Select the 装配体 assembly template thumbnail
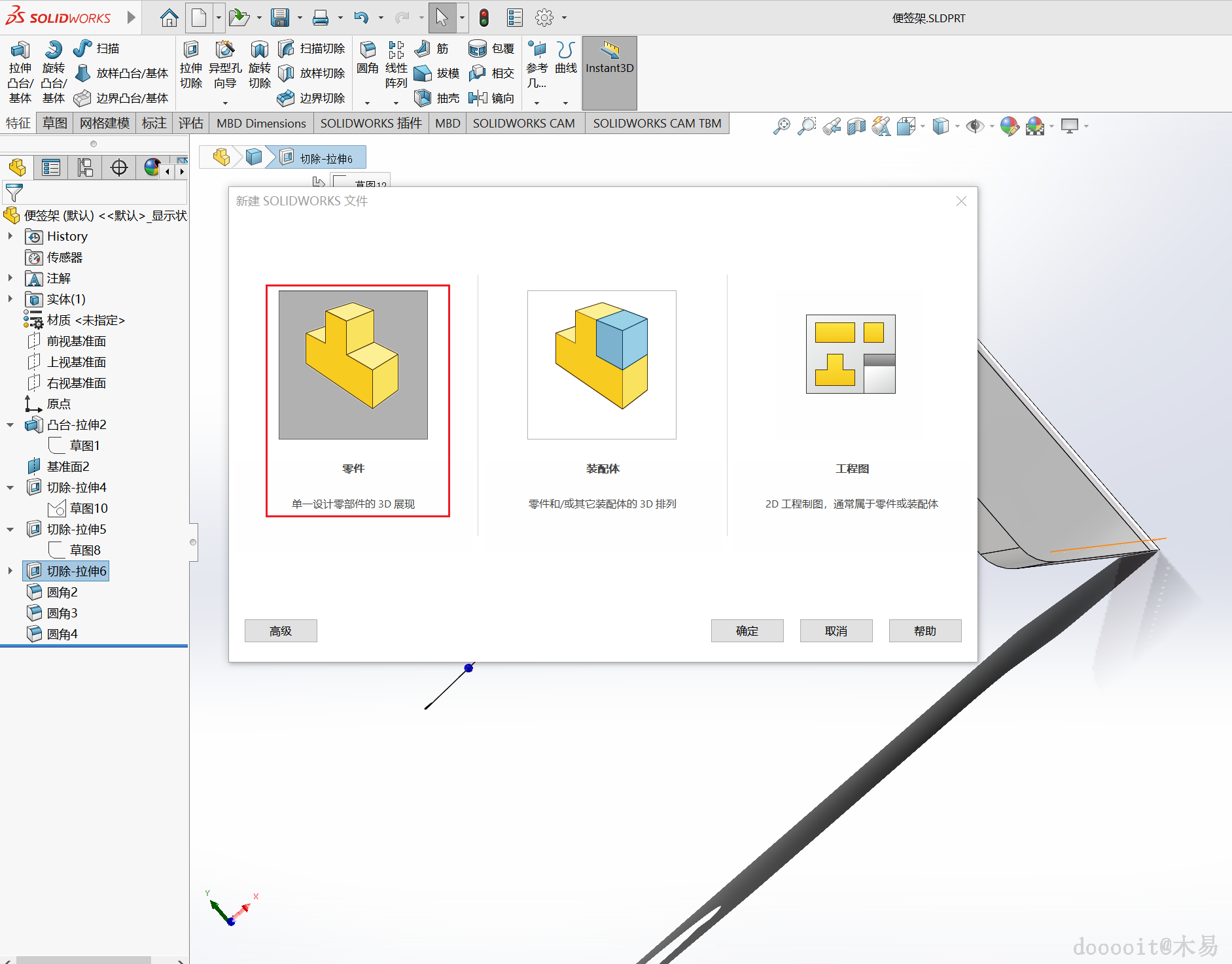Image resolution: width=1232 pixels, height=964 pixels. coord(602,365)
